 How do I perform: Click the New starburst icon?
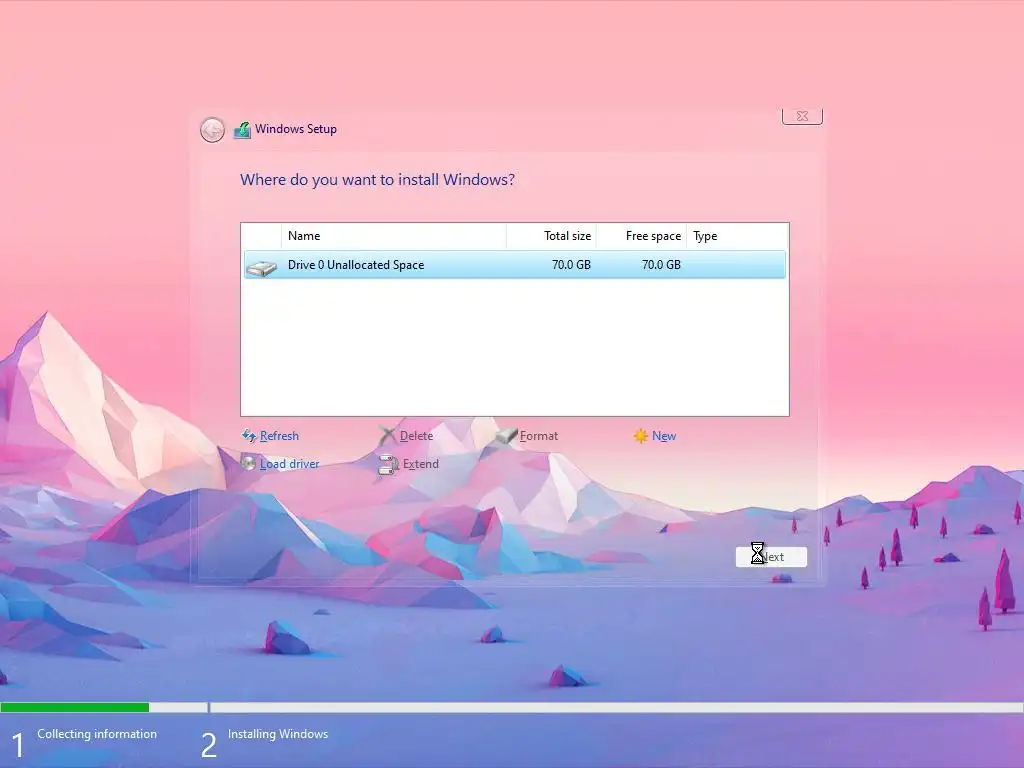pos(641,436)
